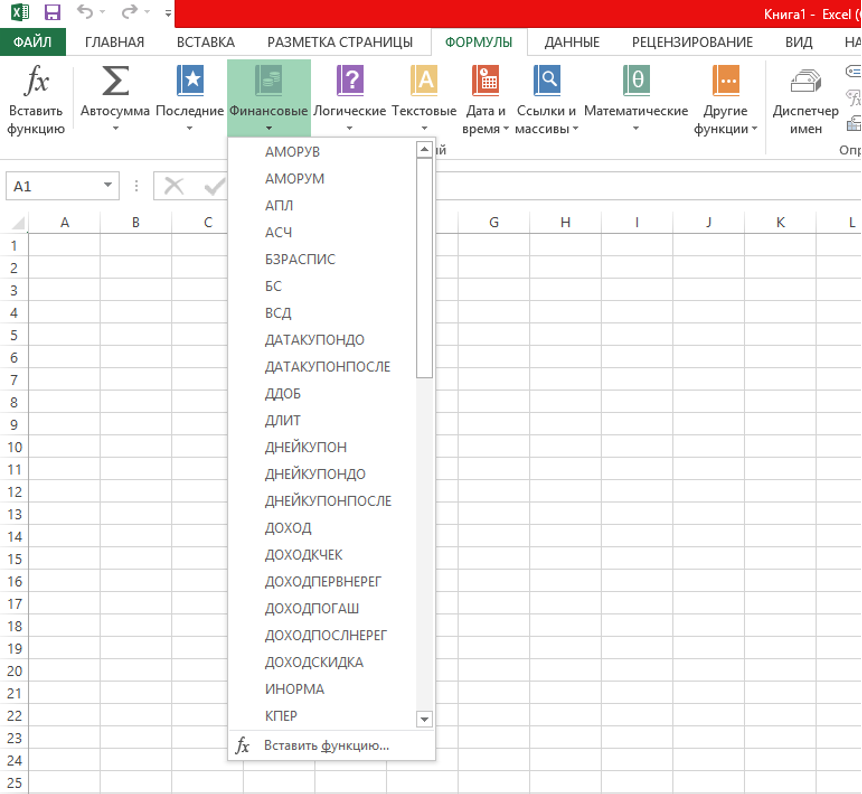Open the ФАЙЛ tab
The width and height of the screenshot is (862, 794).
(x=32, y=42)
